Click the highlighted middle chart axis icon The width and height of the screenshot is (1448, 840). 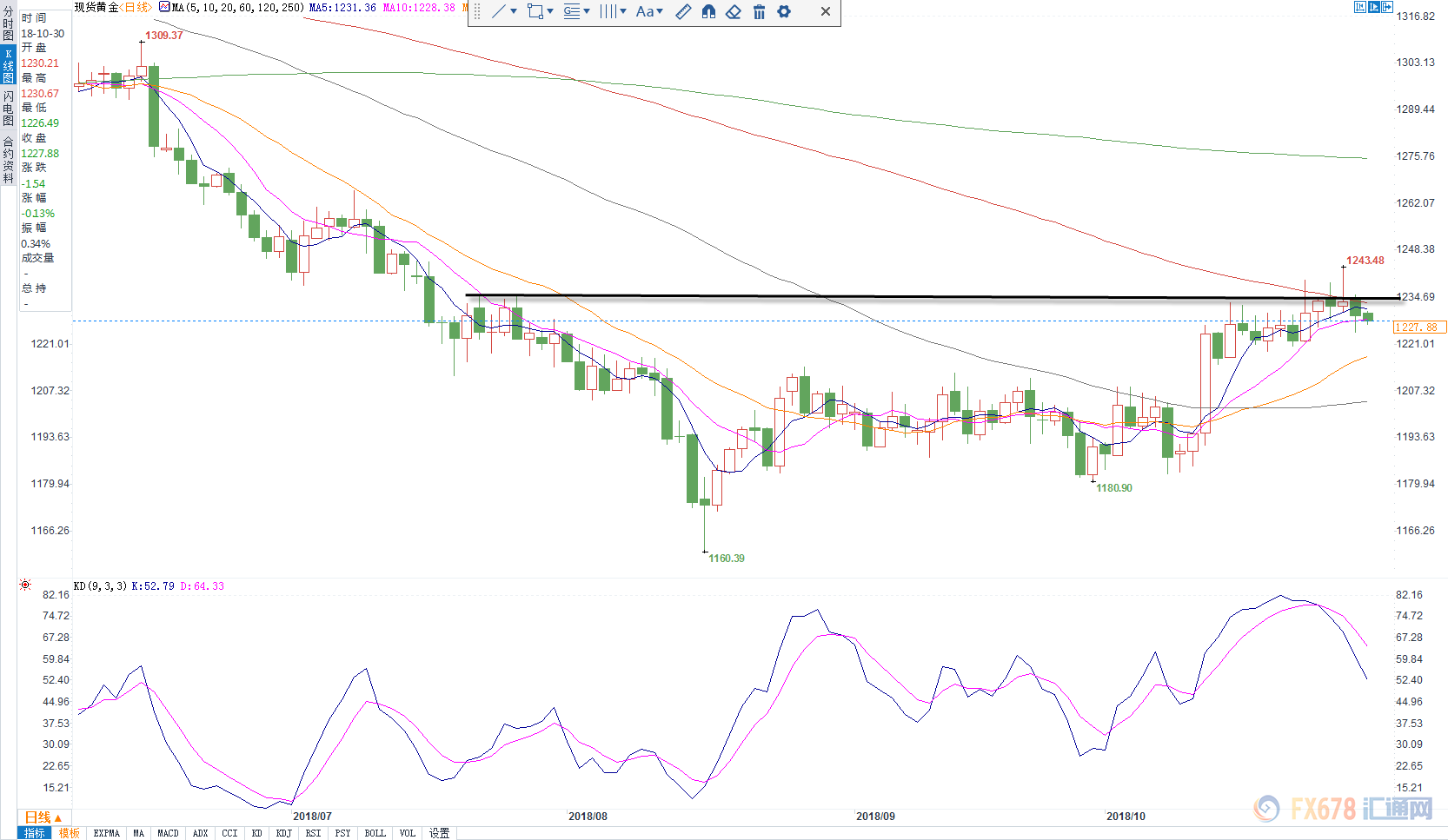point(1374,6)
